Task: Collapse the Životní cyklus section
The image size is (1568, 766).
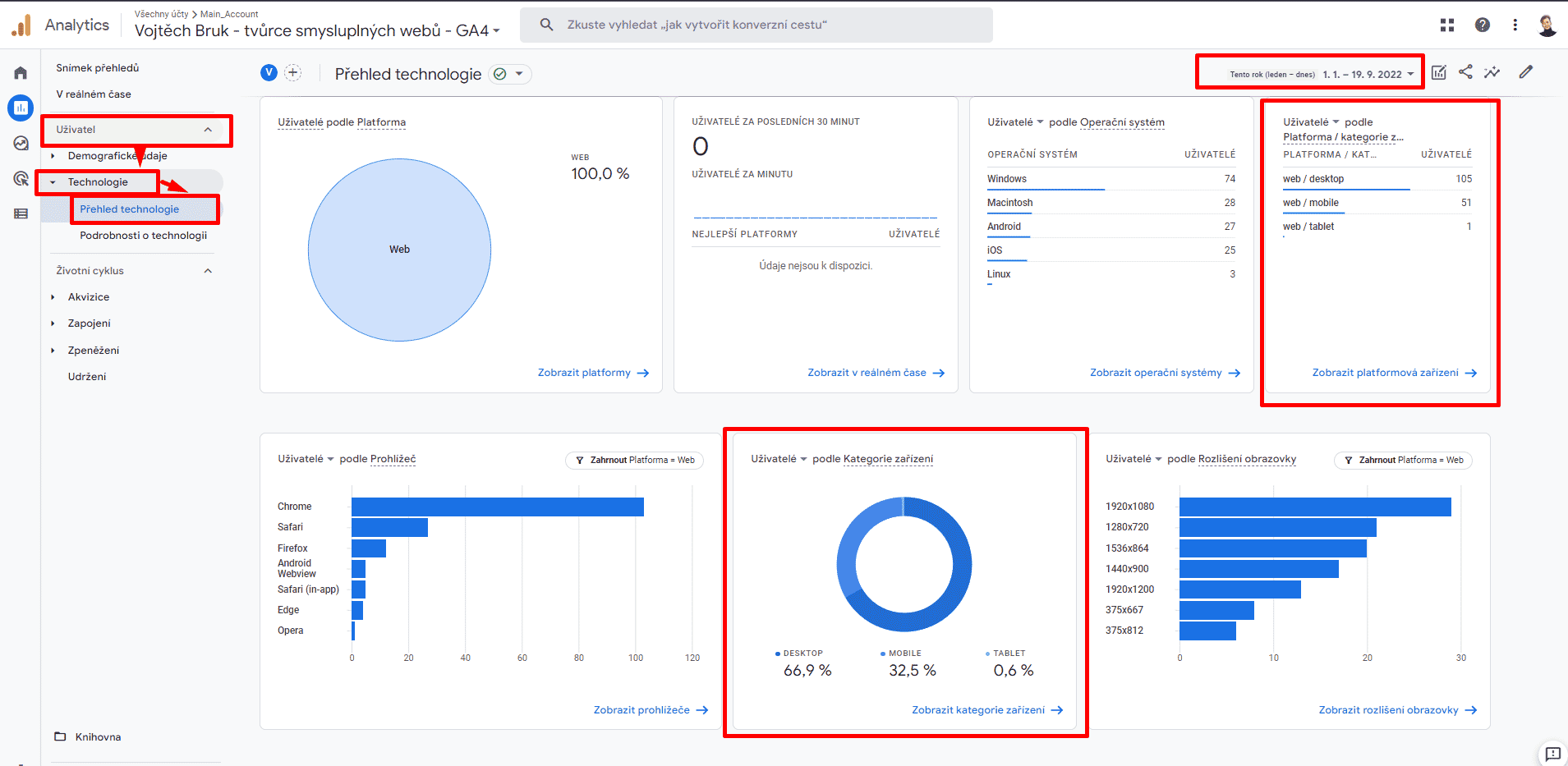Action: (208, 270)
